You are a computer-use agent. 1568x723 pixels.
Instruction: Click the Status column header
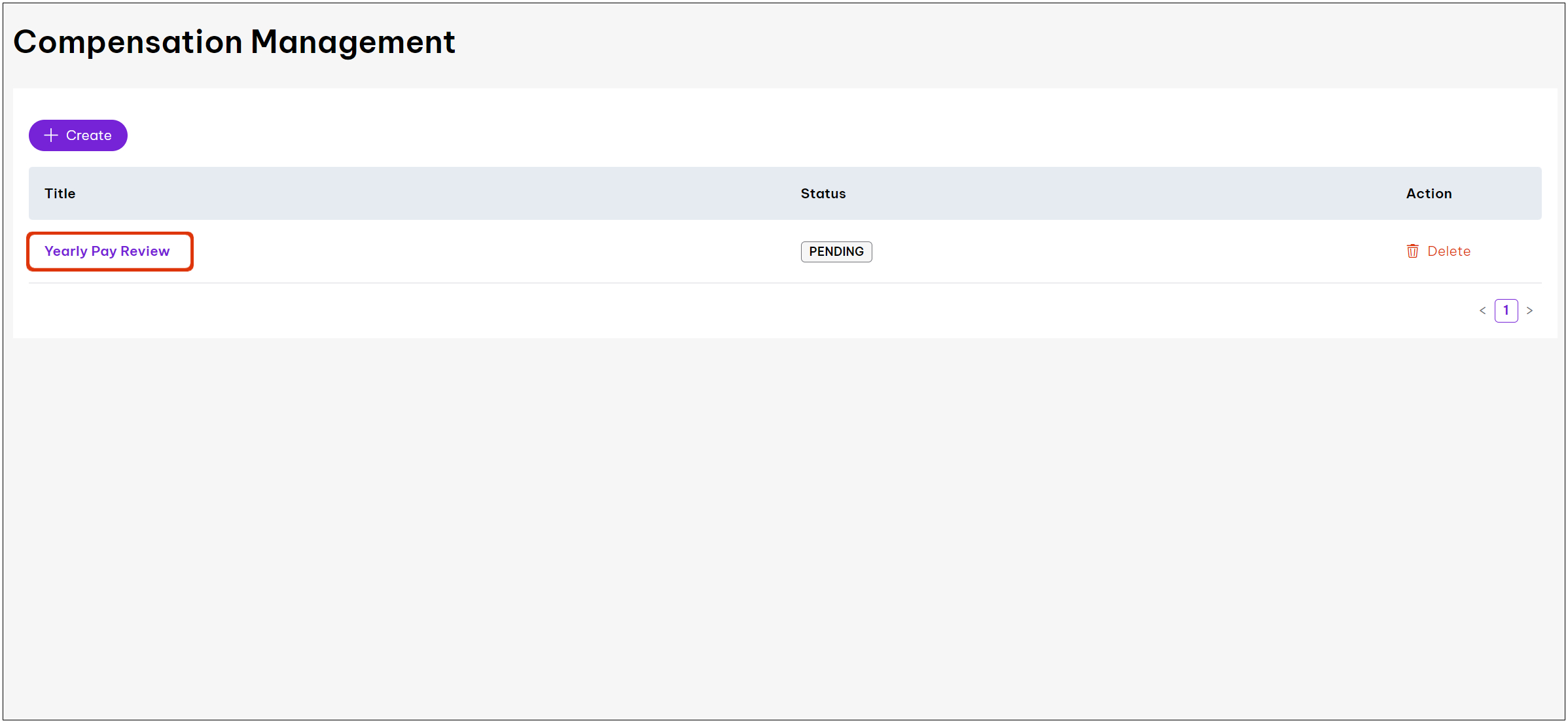[823, 194]
